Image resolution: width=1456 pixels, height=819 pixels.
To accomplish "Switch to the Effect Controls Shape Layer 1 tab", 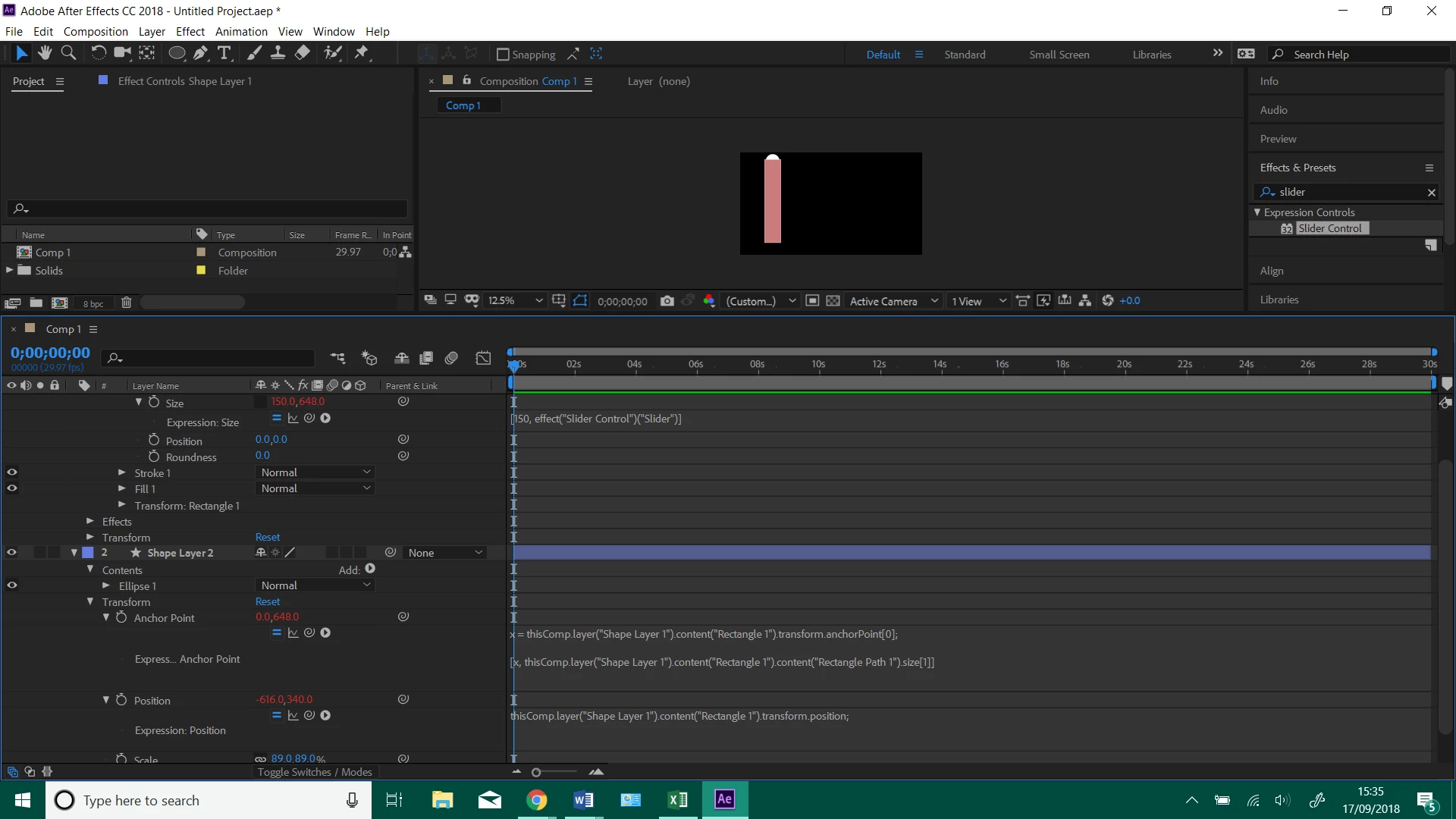I will (184, 81).
